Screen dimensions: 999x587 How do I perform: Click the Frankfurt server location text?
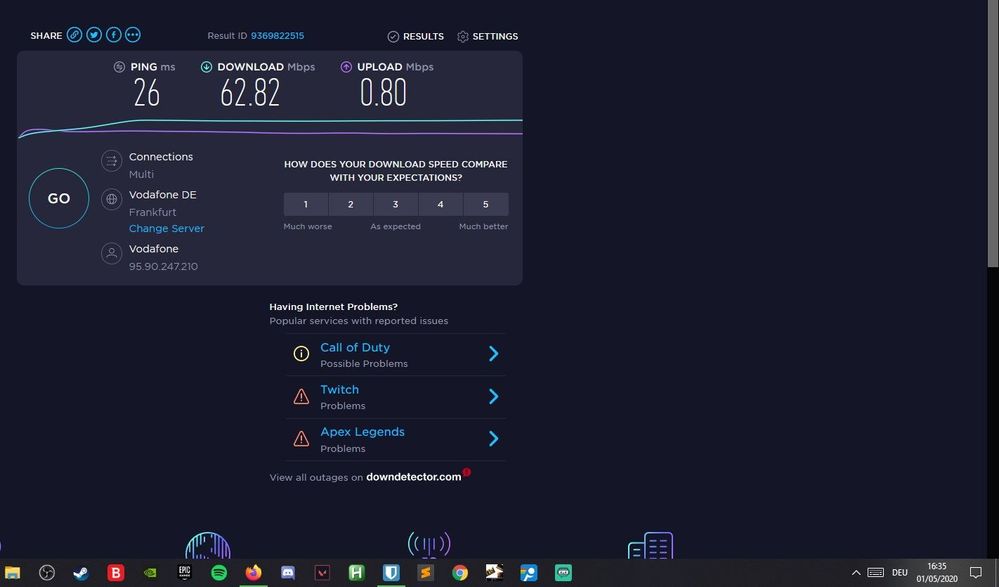[152, 212]
